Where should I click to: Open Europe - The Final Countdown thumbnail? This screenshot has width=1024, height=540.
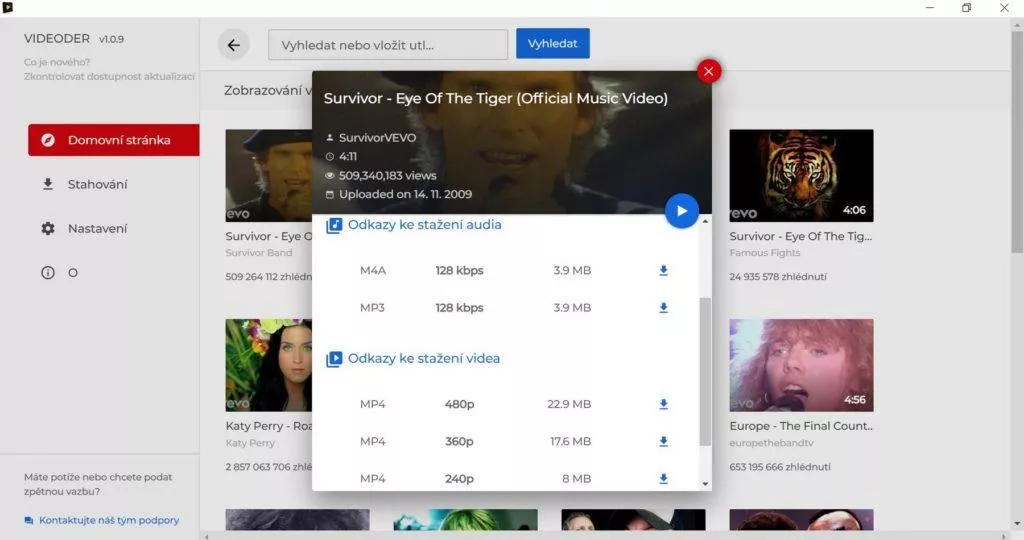[801, 366]
